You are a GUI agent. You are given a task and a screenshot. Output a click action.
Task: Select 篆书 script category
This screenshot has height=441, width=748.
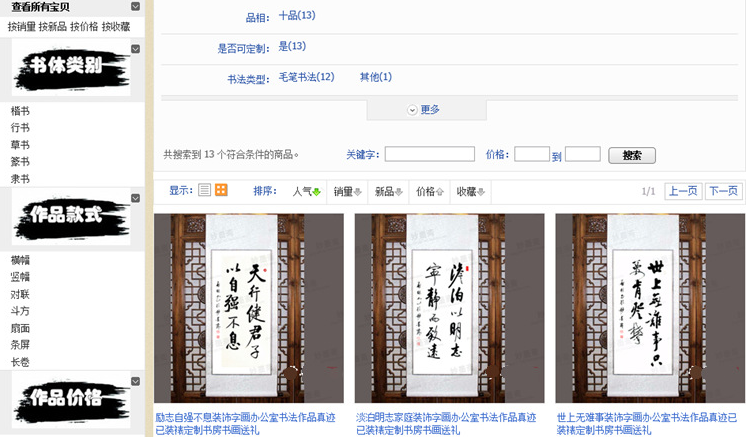click(x=20, y=162)
